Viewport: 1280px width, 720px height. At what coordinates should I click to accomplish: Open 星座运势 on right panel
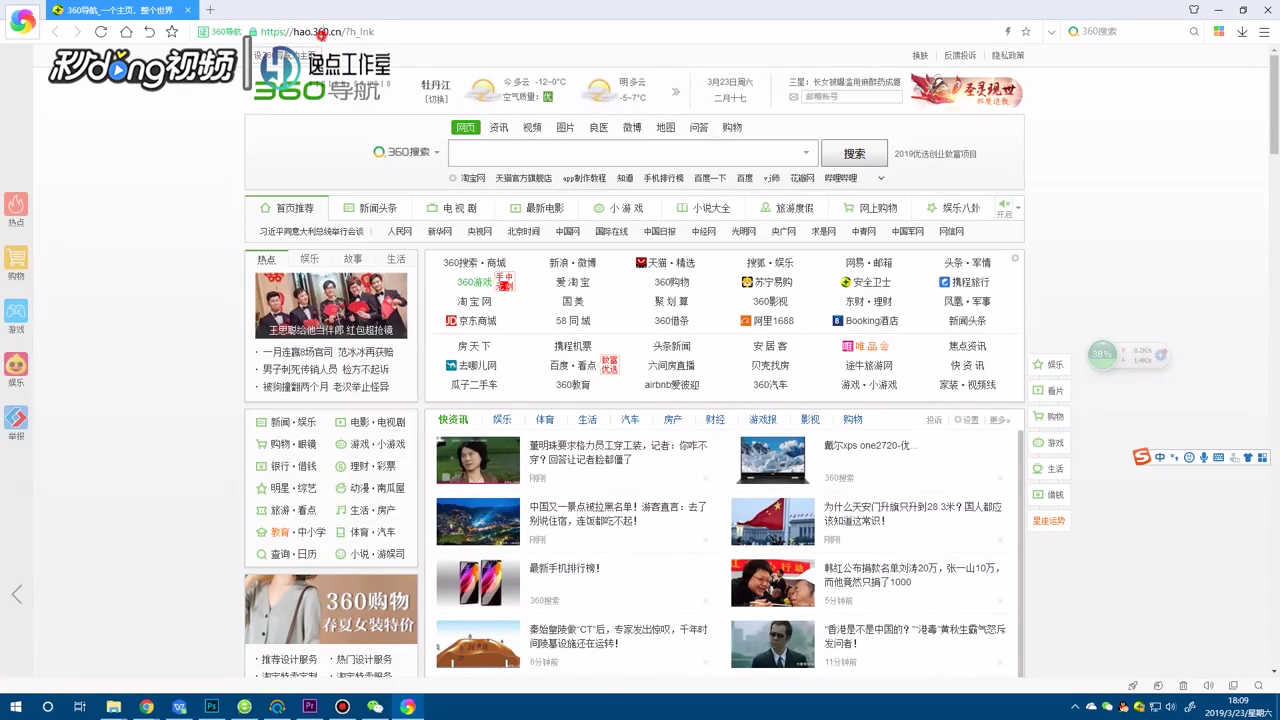pos(1049,520)
